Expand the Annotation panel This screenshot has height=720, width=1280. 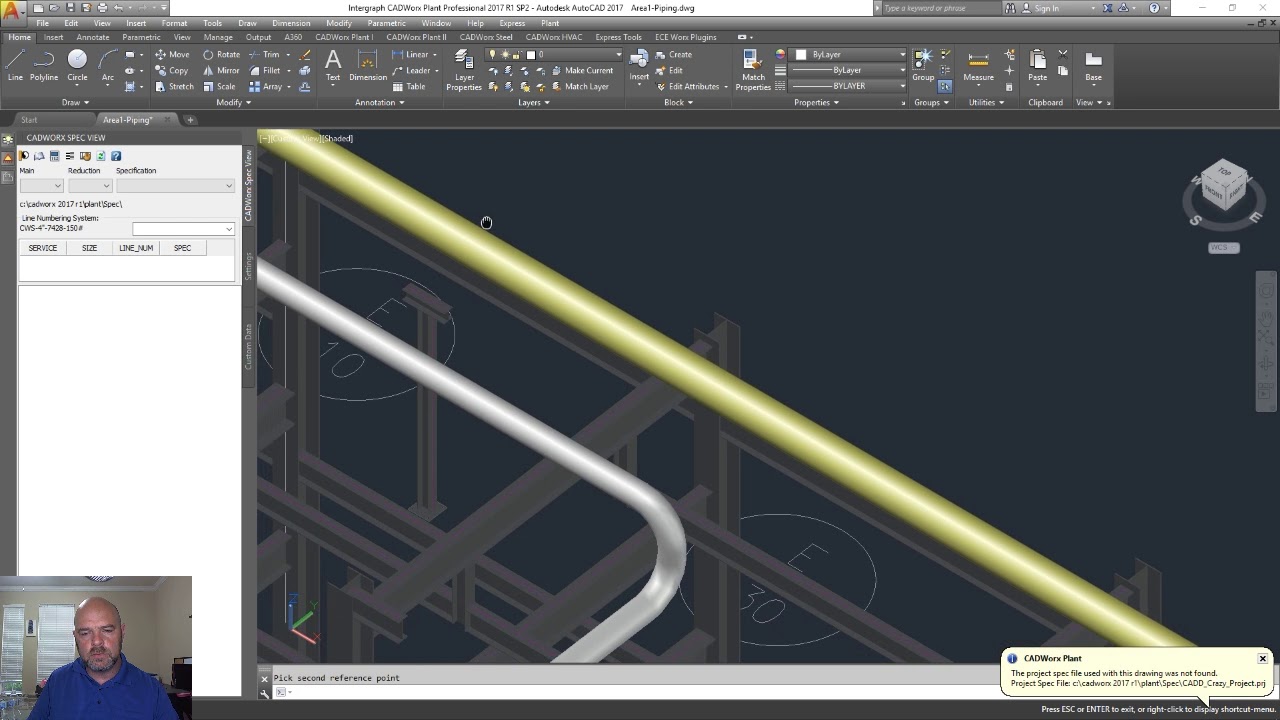point(379,102)
